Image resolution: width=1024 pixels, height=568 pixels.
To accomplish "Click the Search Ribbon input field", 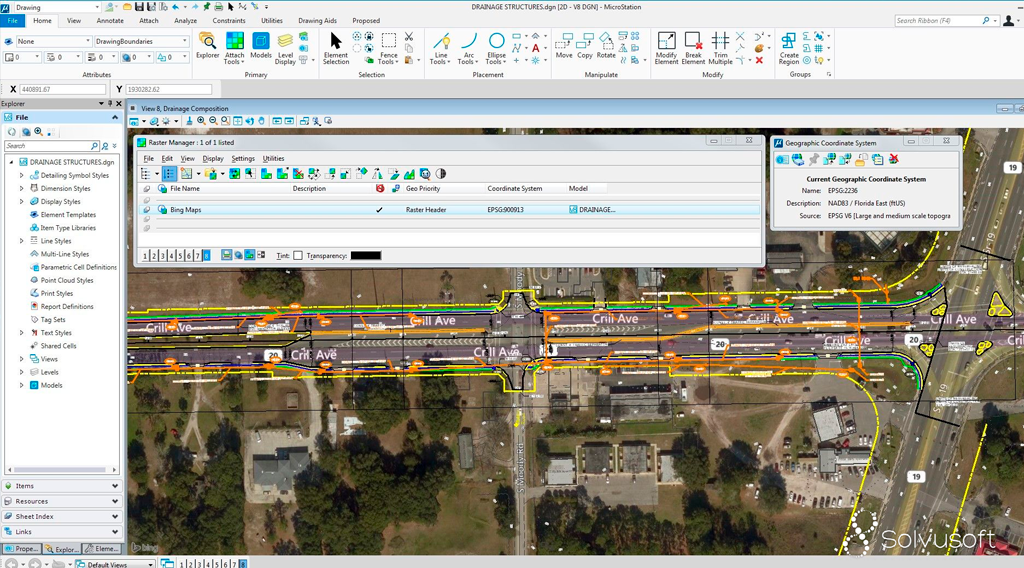I will [x=939, y=21].
